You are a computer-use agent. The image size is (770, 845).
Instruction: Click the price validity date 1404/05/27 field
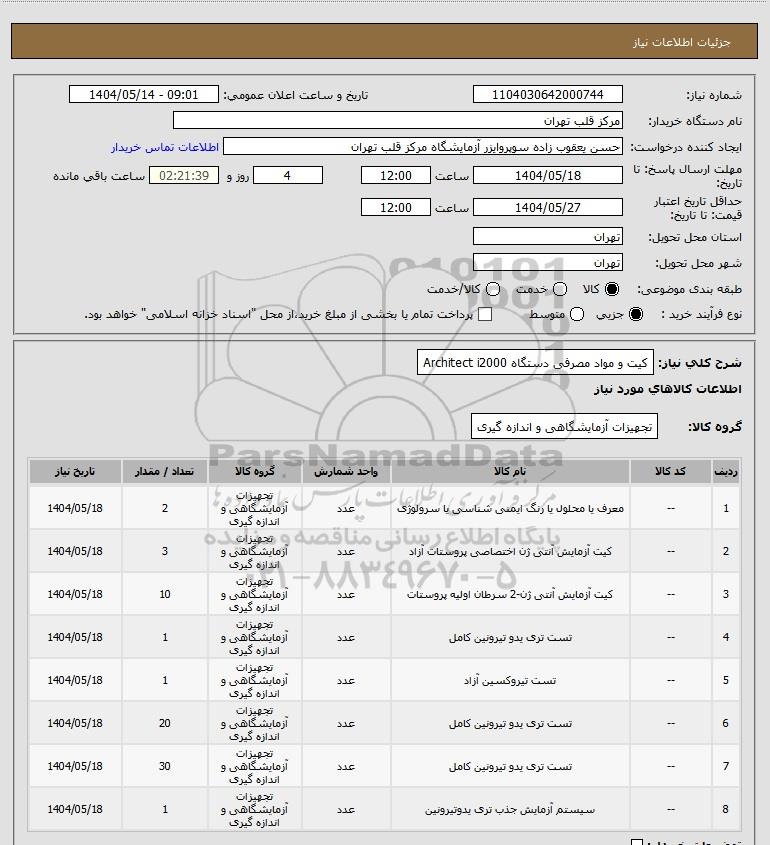coord(547,207)
